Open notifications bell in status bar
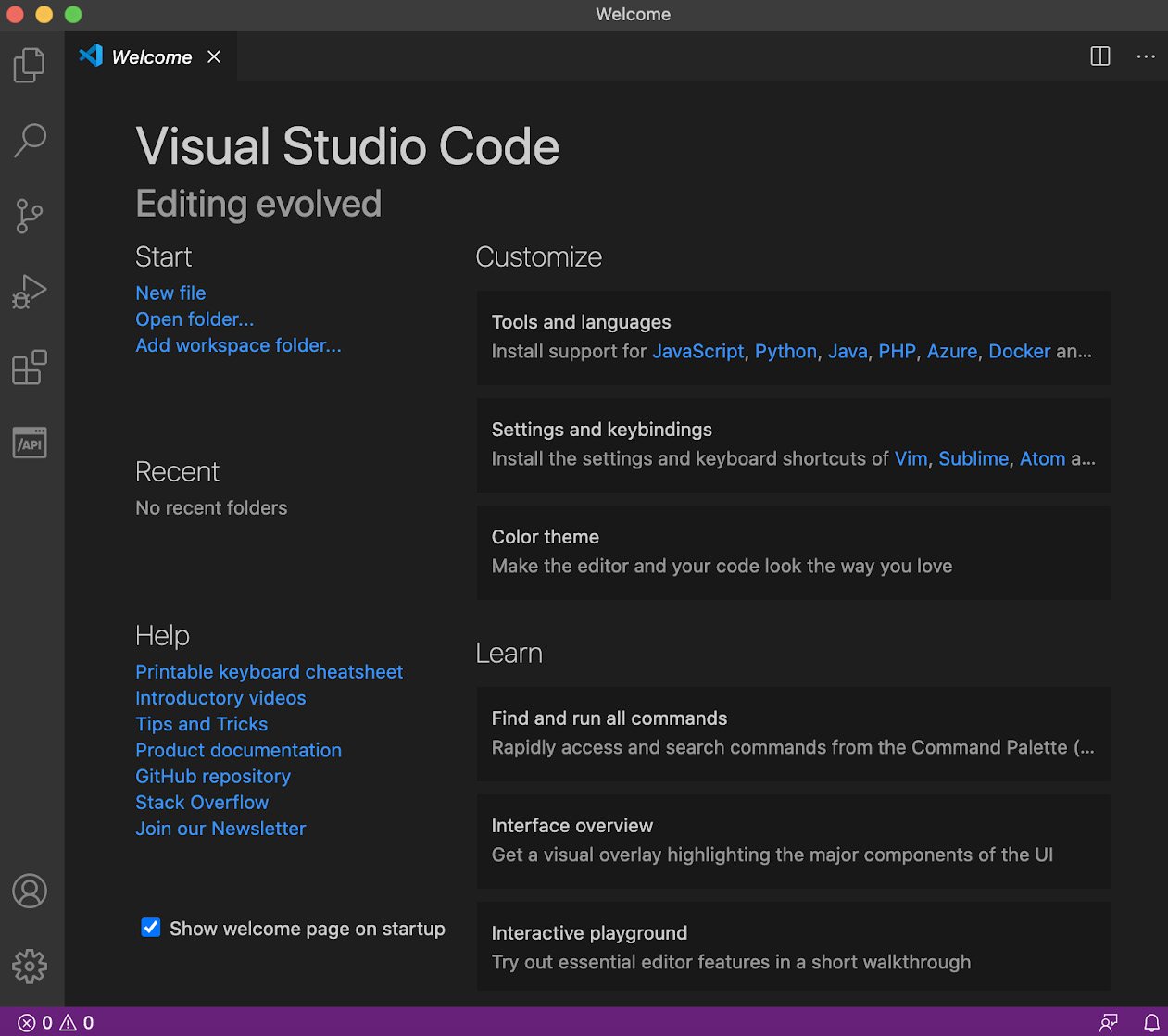The image size is (1168, 1036). click(x=1151, y=1023)
